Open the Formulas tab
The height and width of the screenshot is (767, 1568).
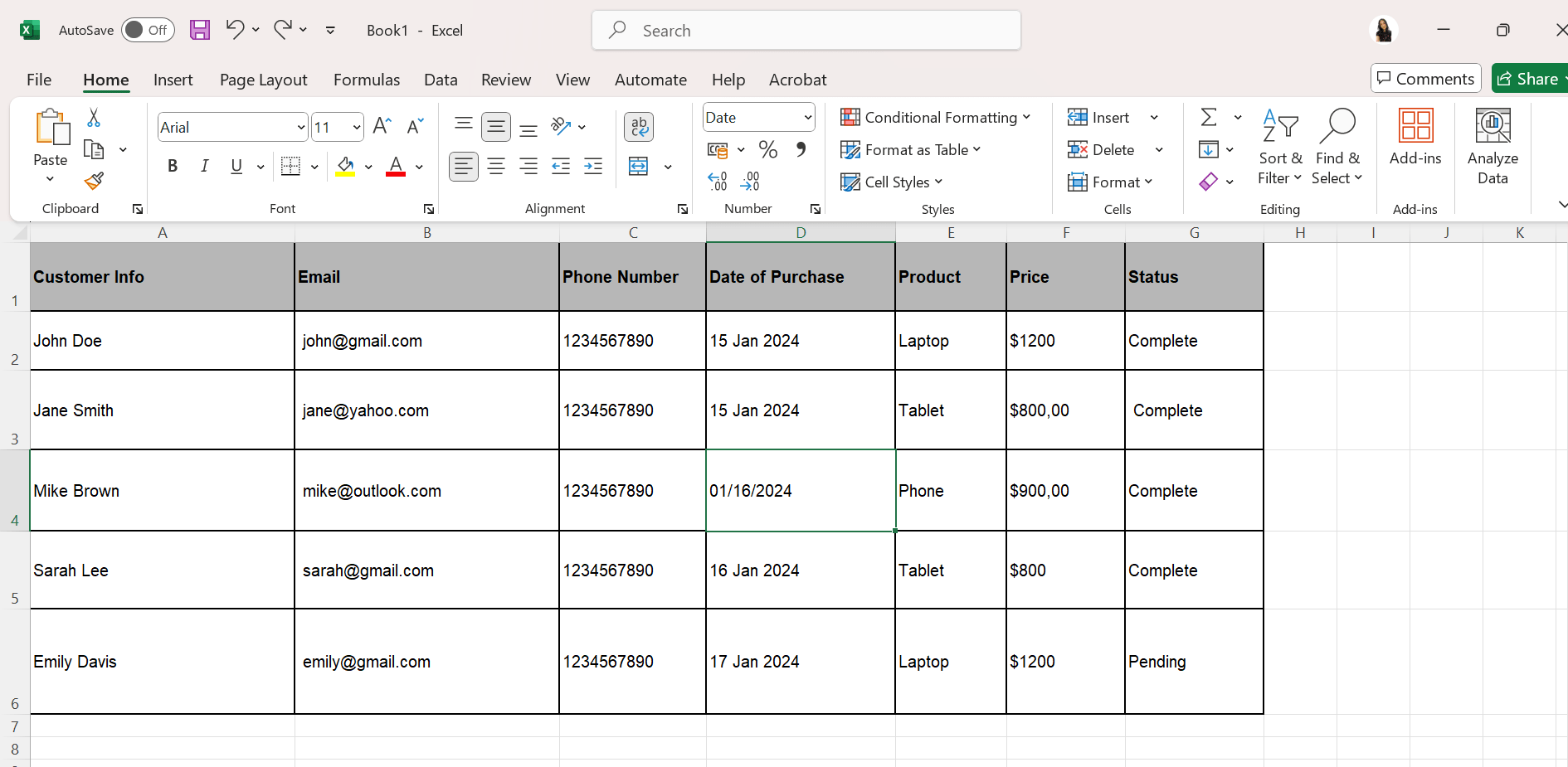point(366,80)
